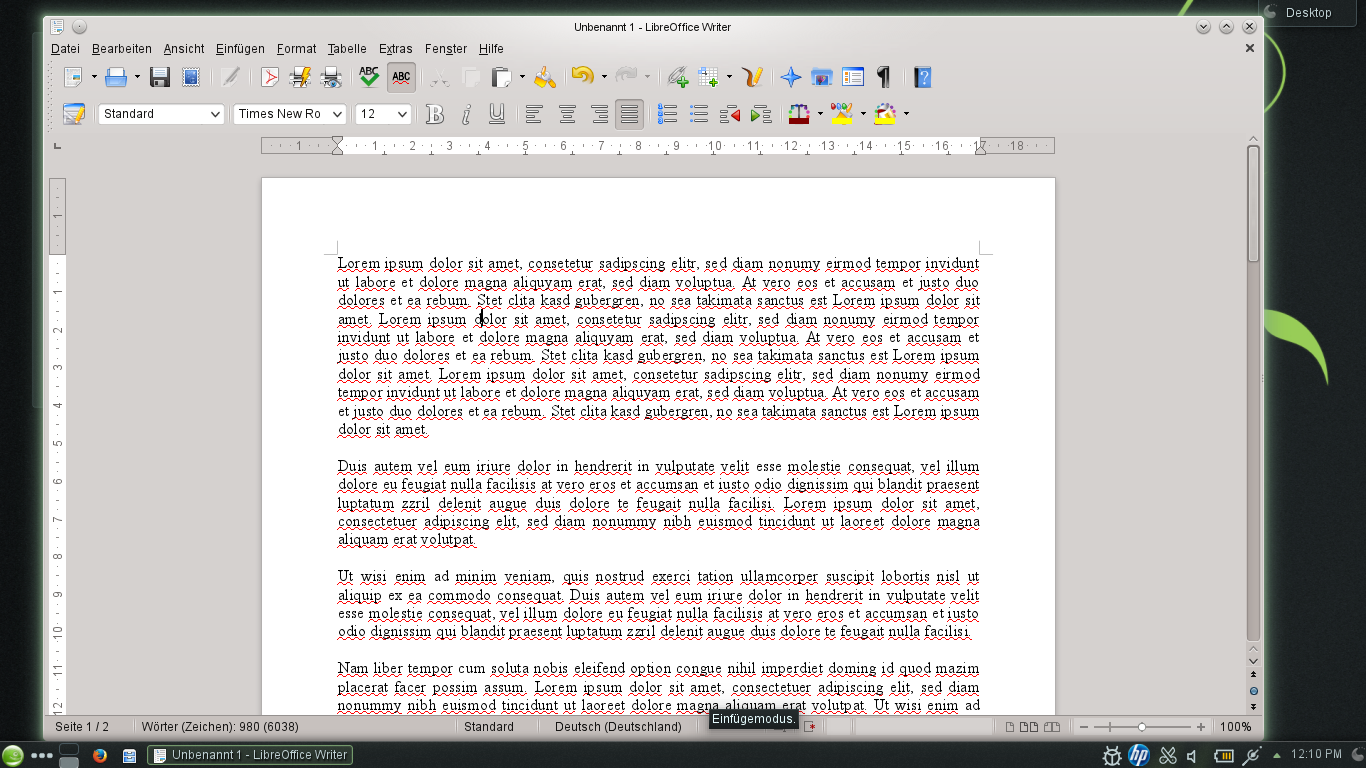Toggle numbered list
The width and height of the screenshot is (1366, 768).
667,114
